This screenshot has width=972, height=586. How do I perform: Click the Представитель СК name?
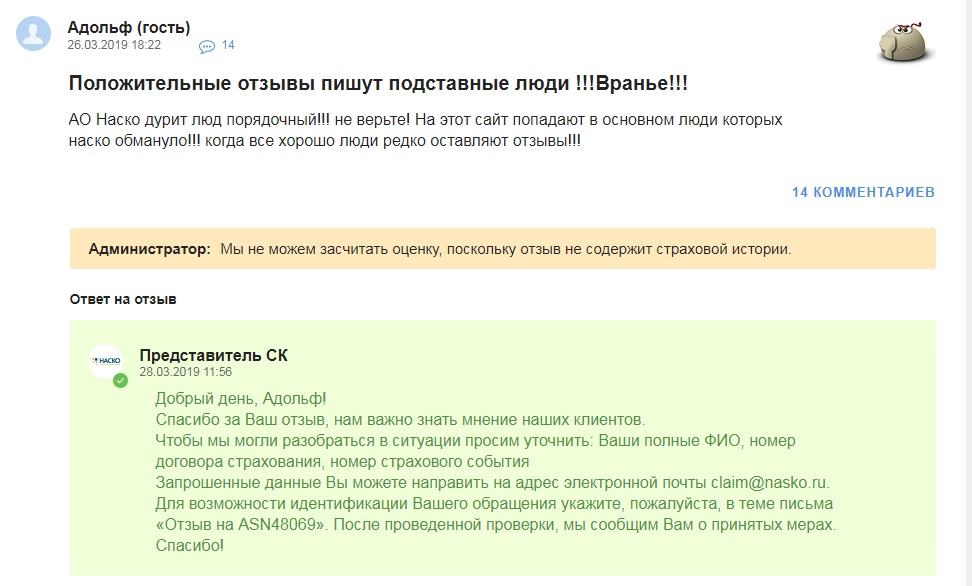pyautogui.click(x=213, y=355)
